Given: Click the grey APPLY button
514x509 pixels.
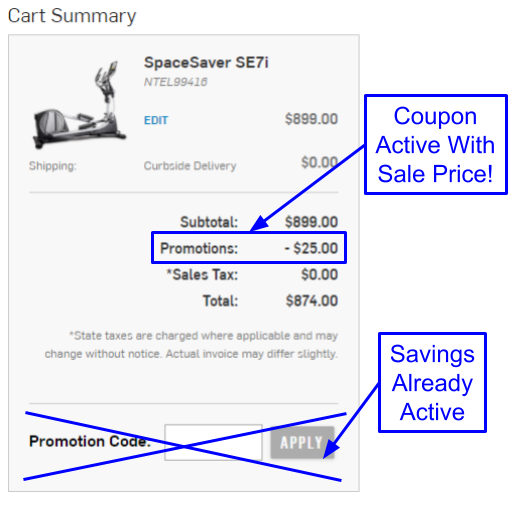Looking at the screenshot, I should [x=302, y=442].
